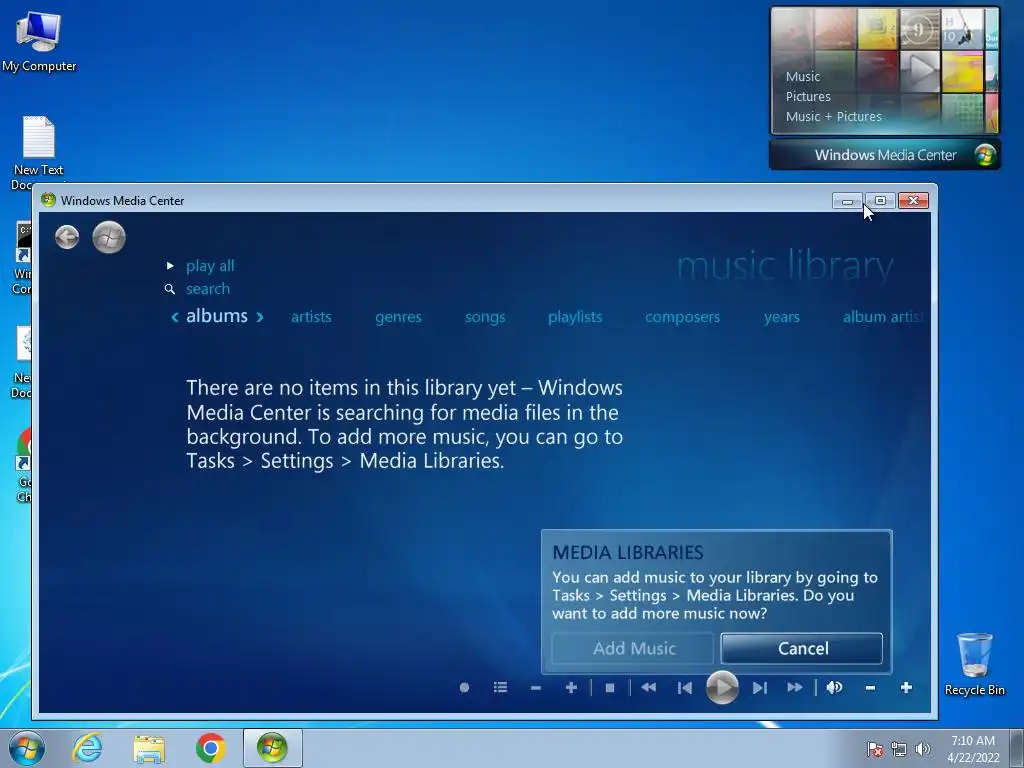Minimize the Windows Media Center window

(x=848, y=200)
